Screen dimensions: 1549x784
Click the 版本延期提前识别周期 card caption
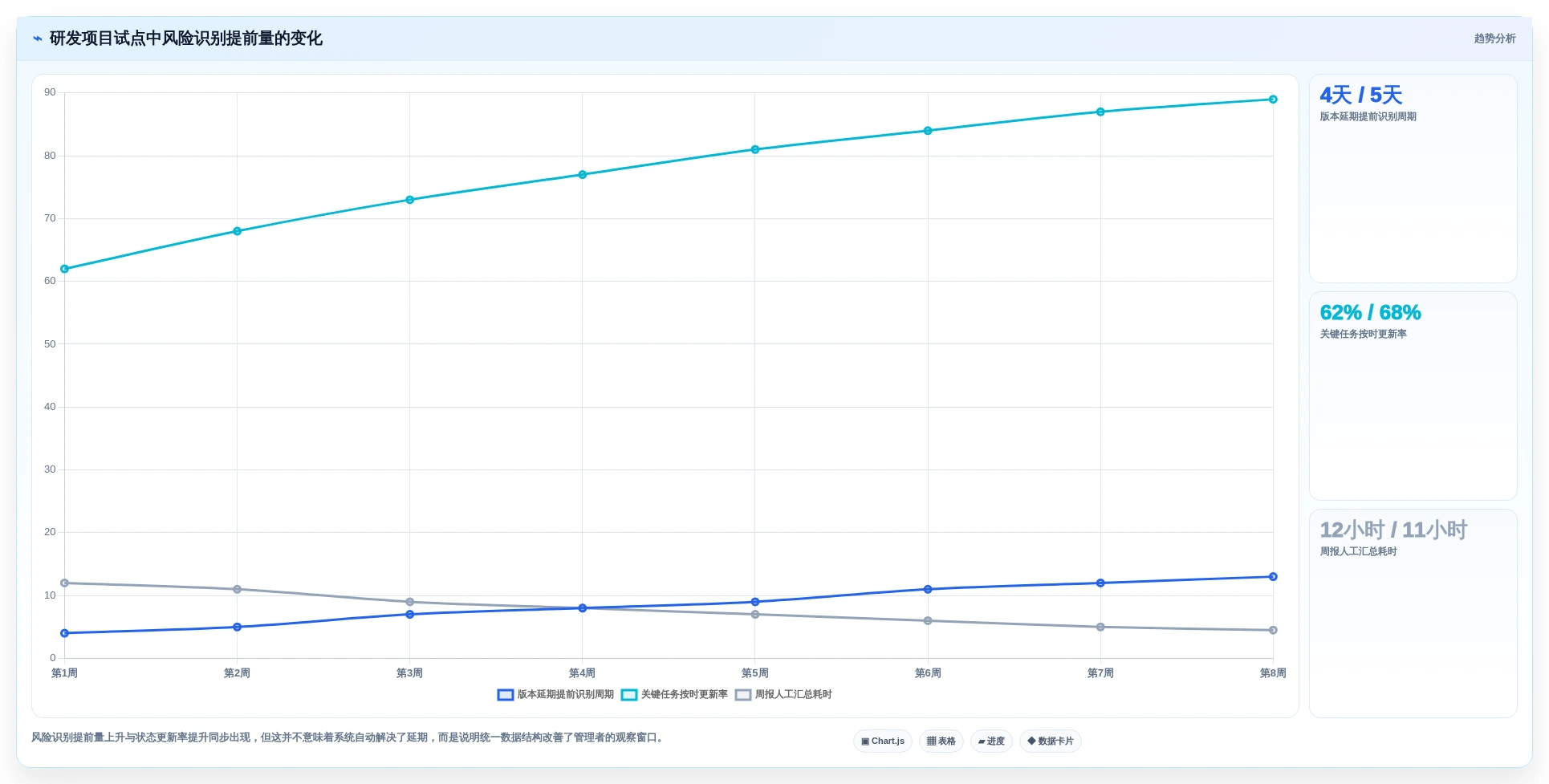coord(1368,116)
